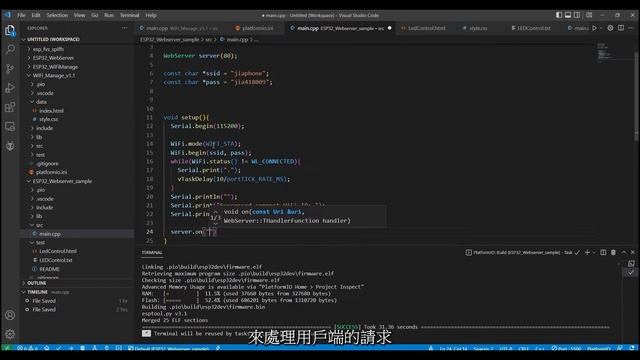Open the Edit menu
Screen dimensions: 640x360
(x=36, y=15)
